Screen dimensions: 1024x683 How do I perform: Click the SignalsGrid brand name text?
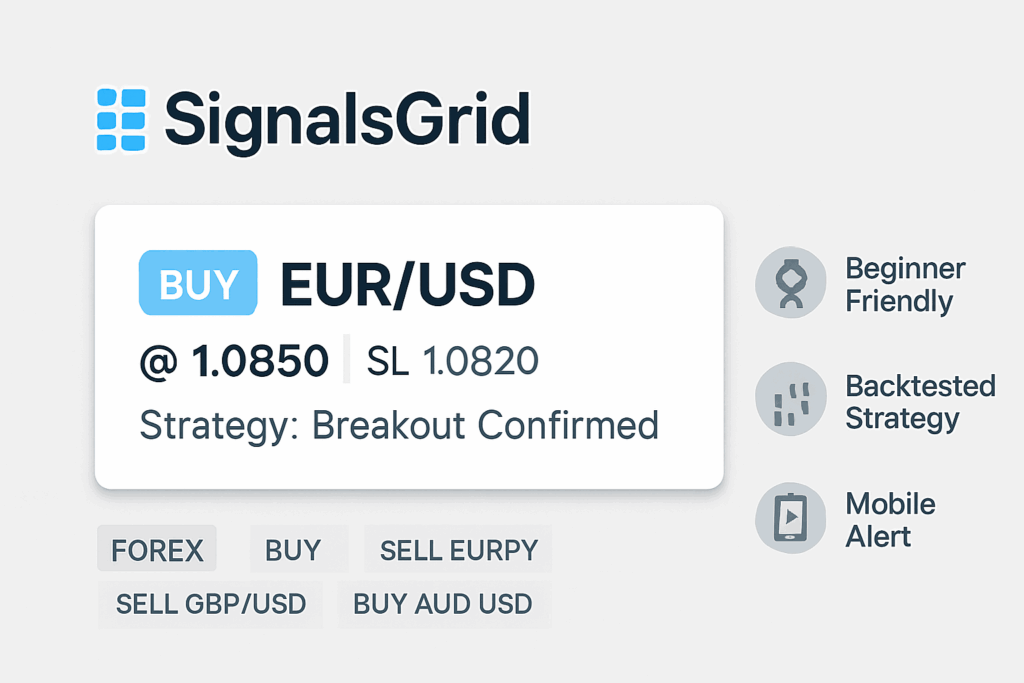(x=346, y=119)
